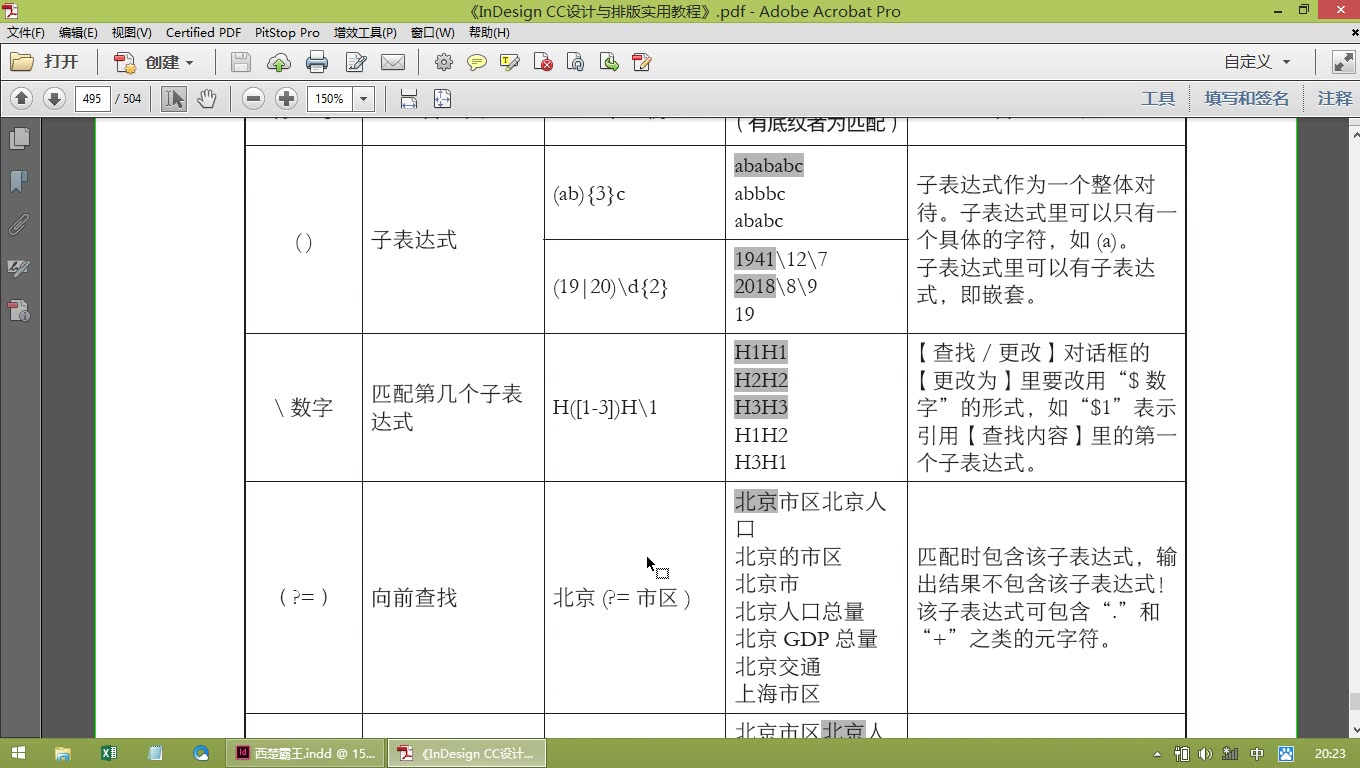
Task: Show bookmarks panel in sidebar
Action: click(19, 181)
